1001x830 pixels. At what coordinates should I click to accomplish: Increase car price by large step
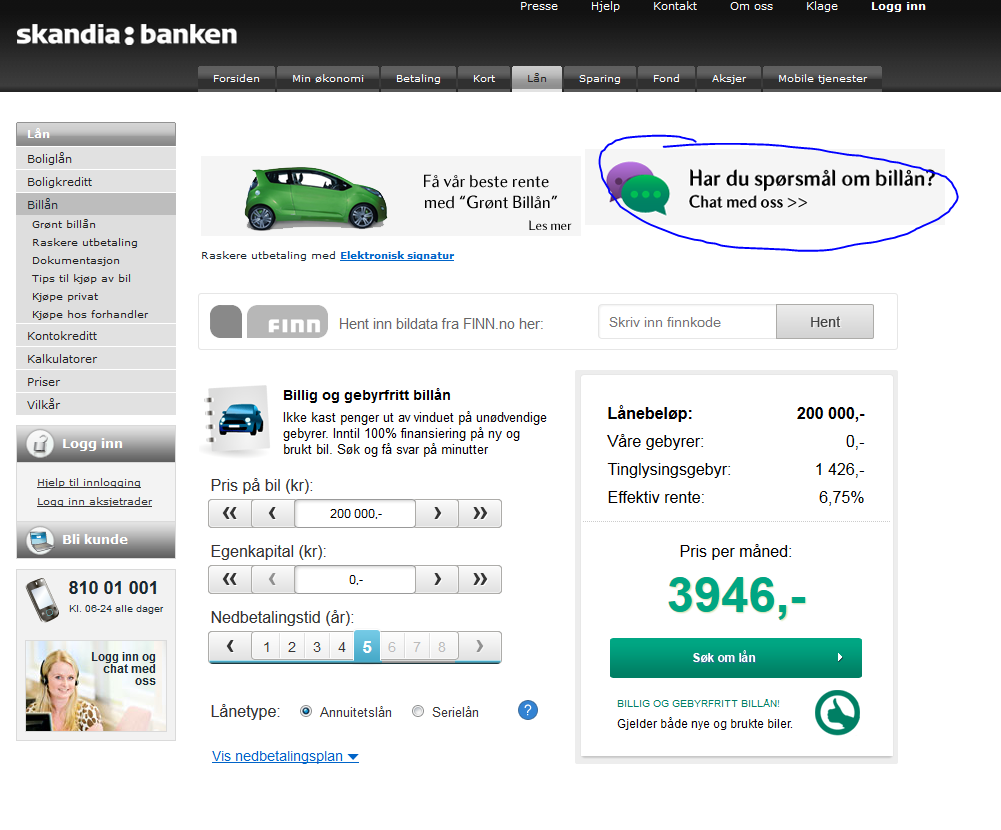[x=480, y=513]
